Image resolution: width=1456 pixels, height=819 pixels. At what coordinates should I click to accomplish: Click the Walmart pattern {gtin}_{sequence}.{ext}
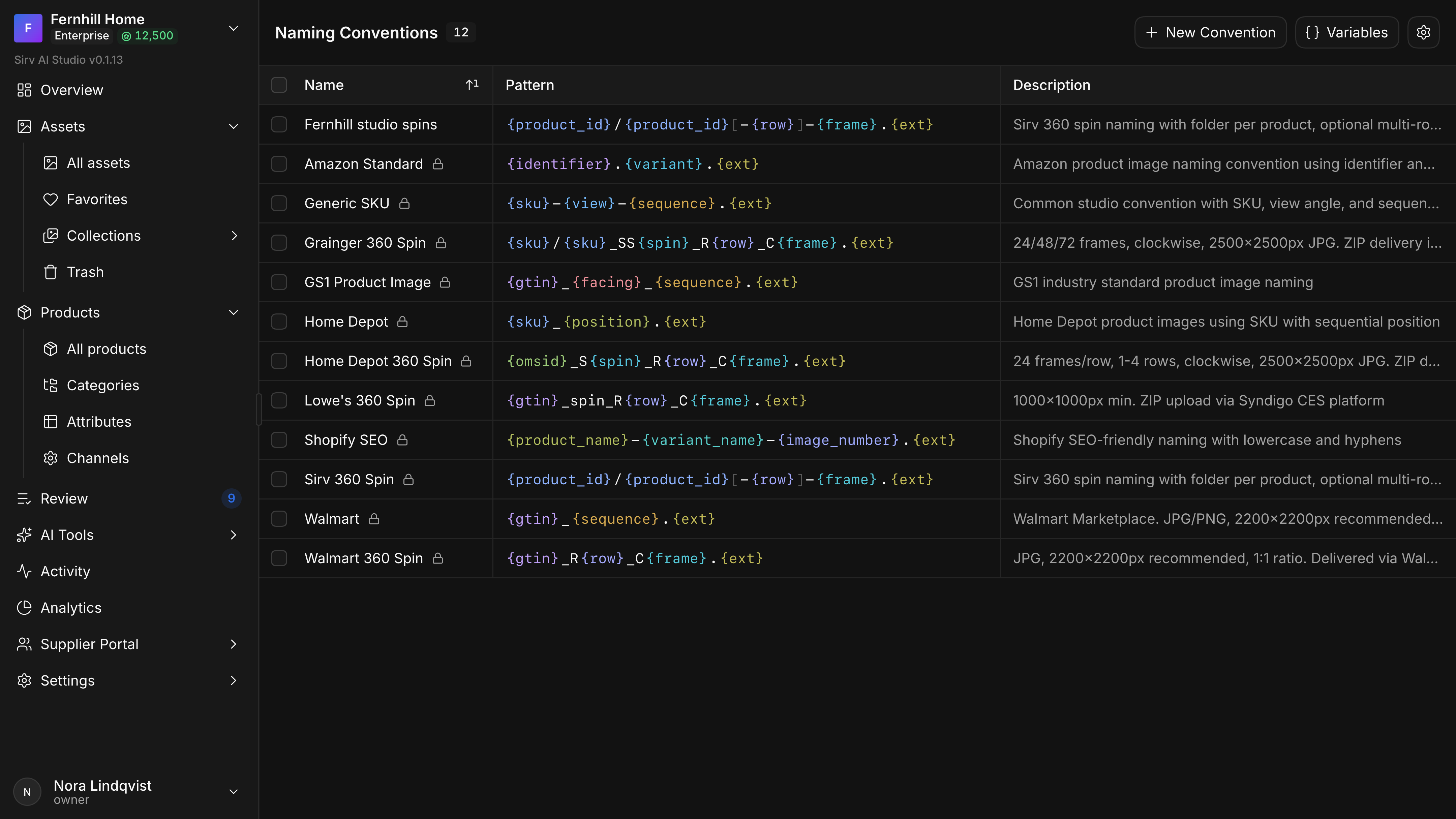pyautogui.click(x=611, y=519)
